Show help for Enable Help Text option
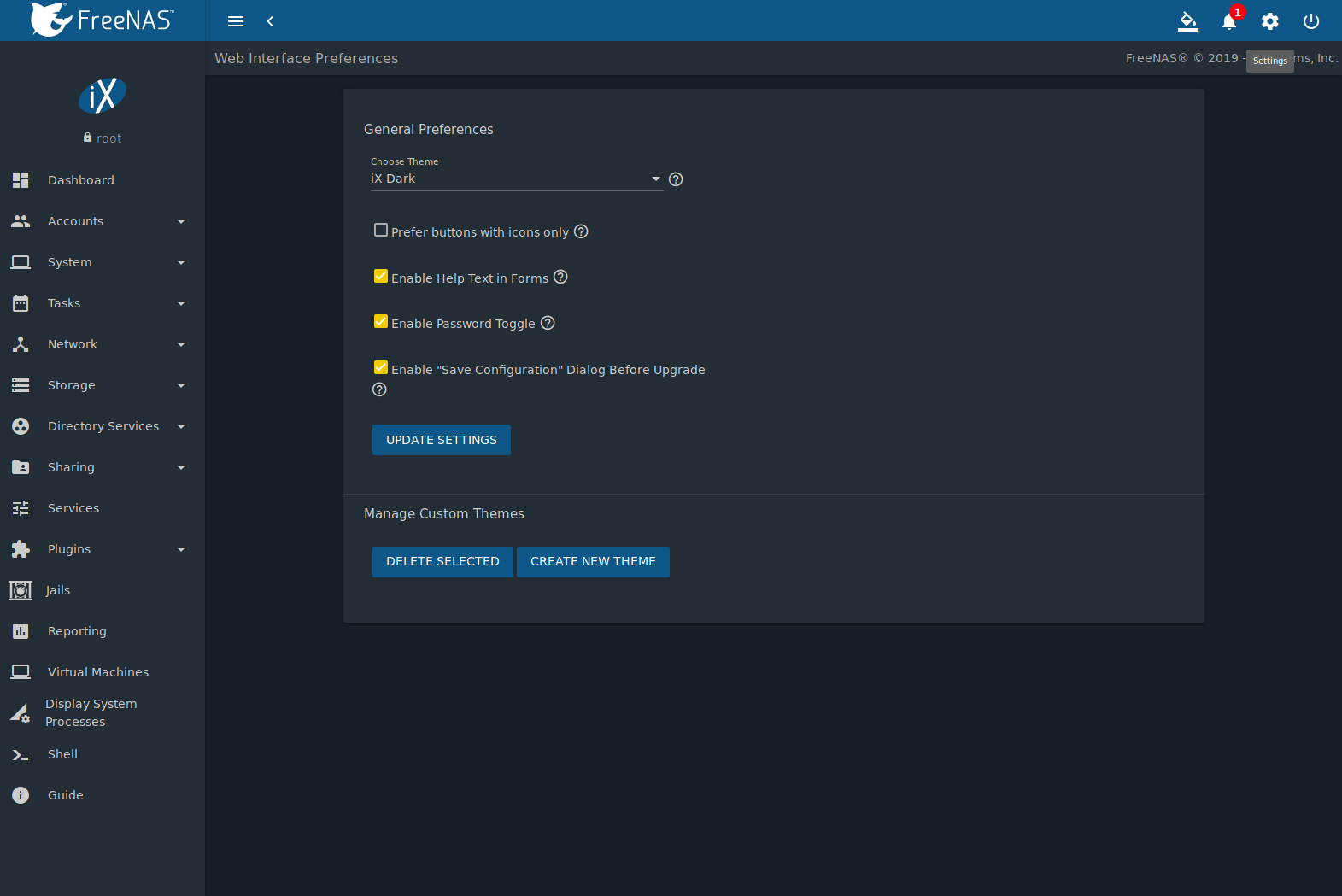This screenshot has height=896, width=1342. click(x=560, y=277)
